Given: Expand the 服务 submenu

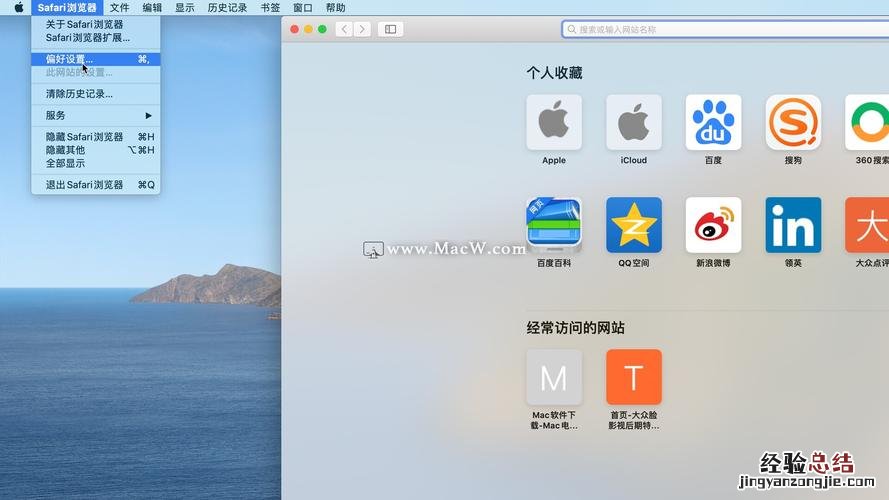Looking at the screenshot, I should (96, 116).
